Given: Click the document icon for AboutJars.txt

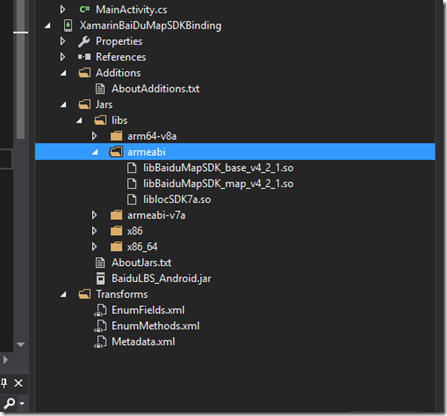Looking at the screenshot, I should pyautogui.click(x=100, y=263).
